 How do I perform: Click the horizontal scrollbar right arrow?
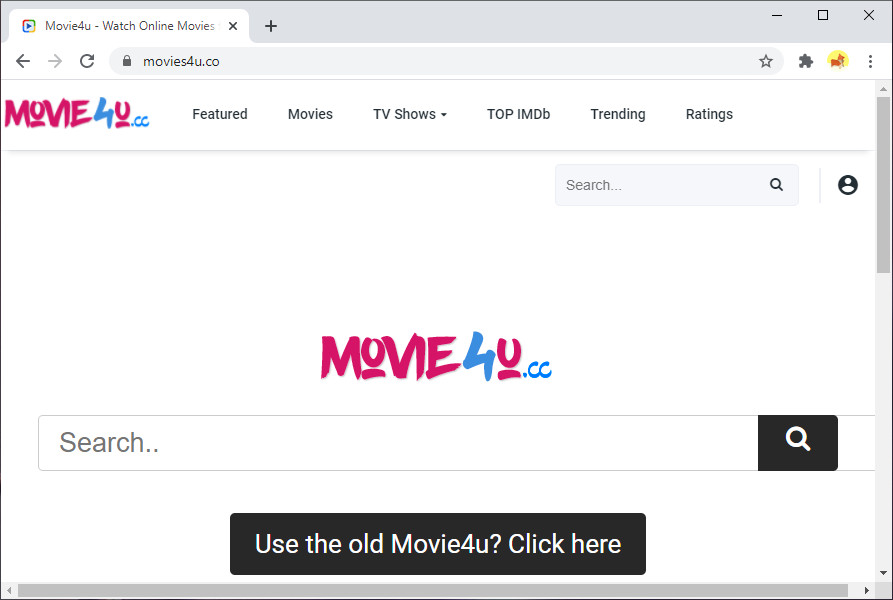pos(866,590)
